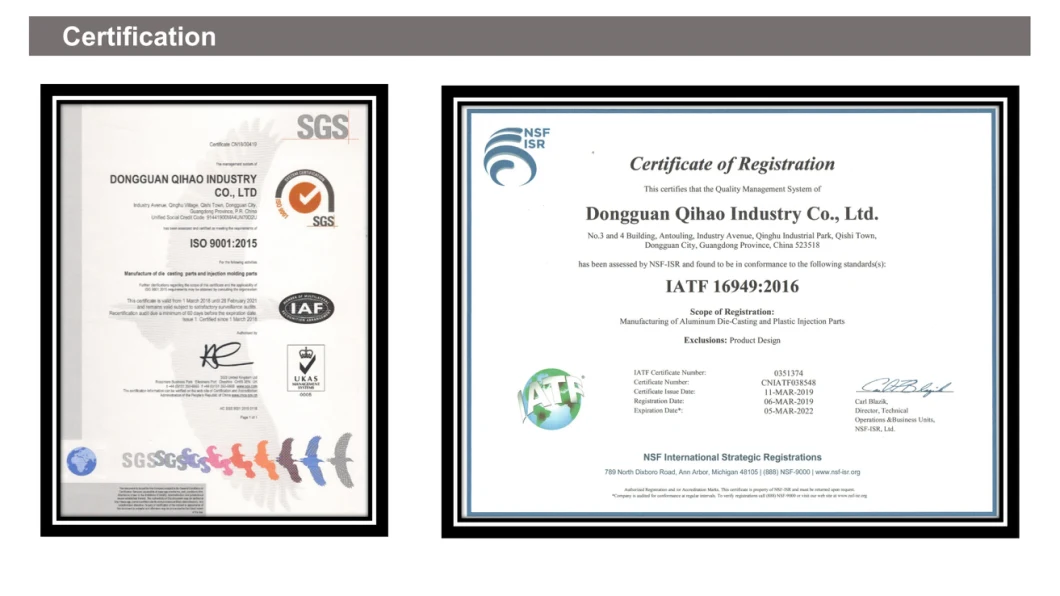Click "789 North Dixboro Road, Ann Arbor" address
The width and height of the screenshot is (1060, 596).
(x=681, y=472)
